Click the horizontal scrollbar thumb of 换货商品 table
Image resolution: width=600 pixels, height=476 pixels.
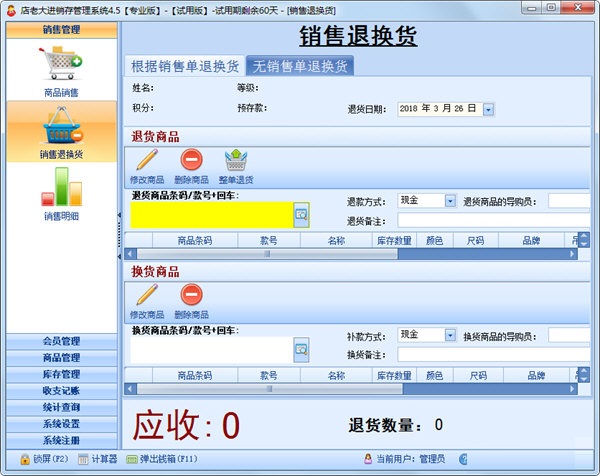click(270, 389)
